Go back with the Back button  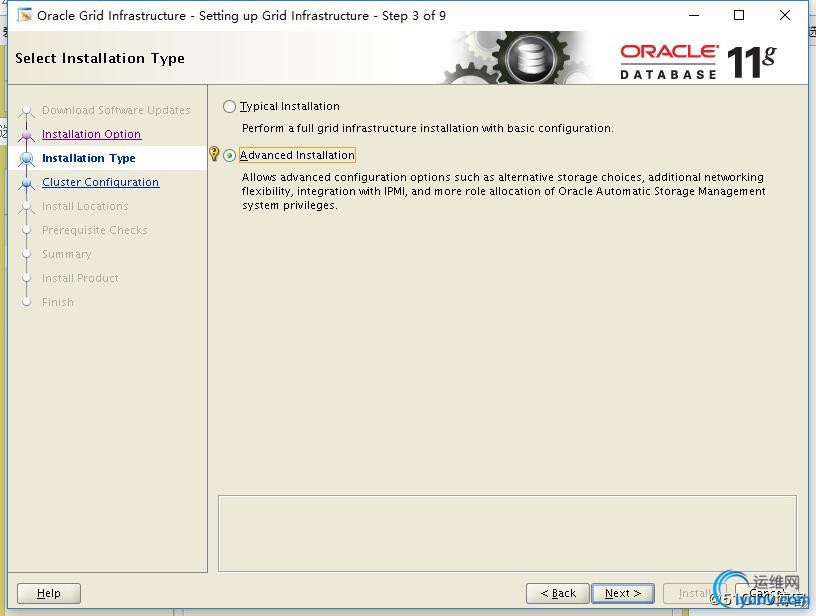pos(558,593)
